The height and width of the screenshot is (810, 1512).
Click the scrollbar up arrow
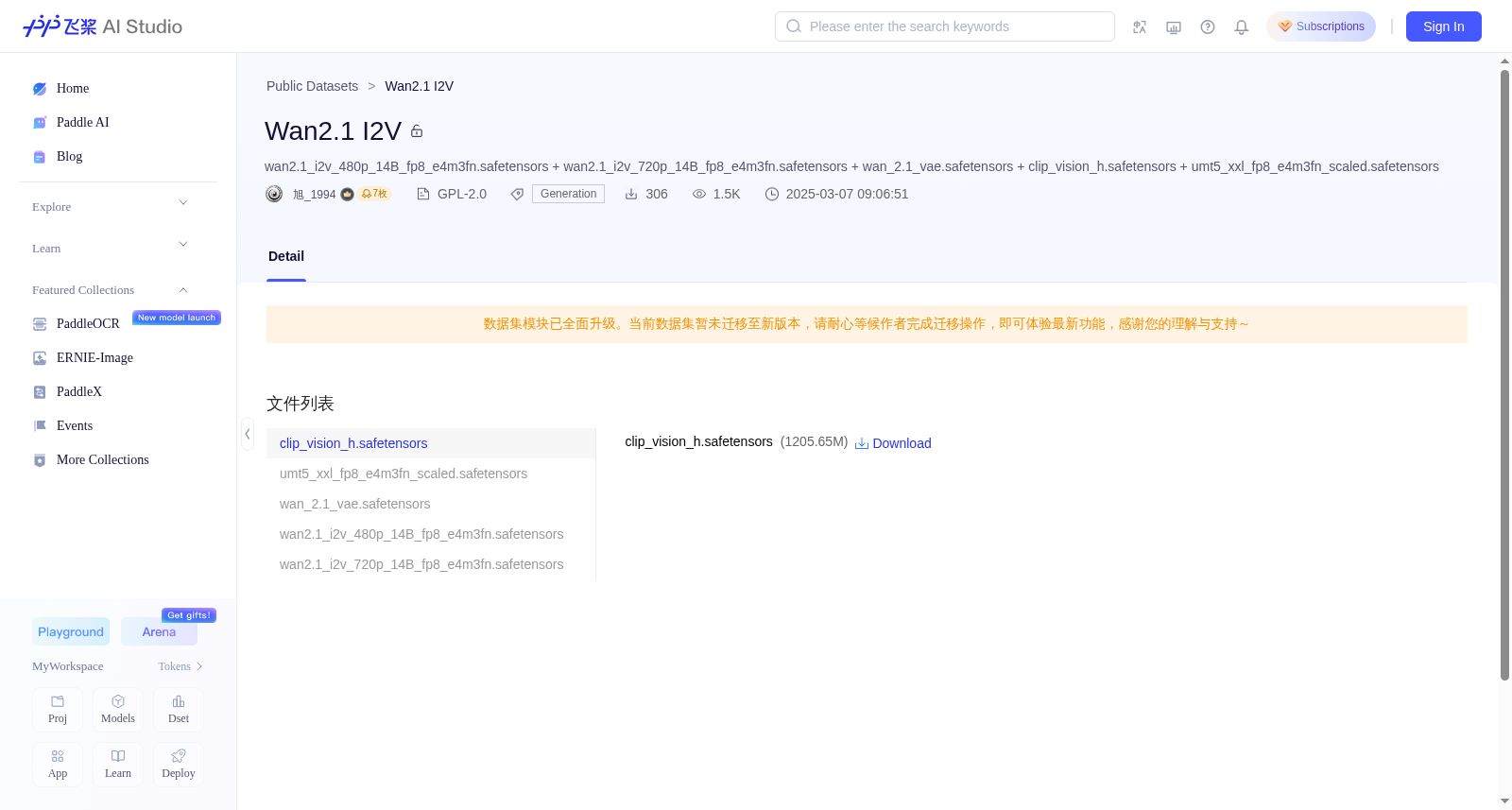pyautogui.click(x=1504, y=61)
